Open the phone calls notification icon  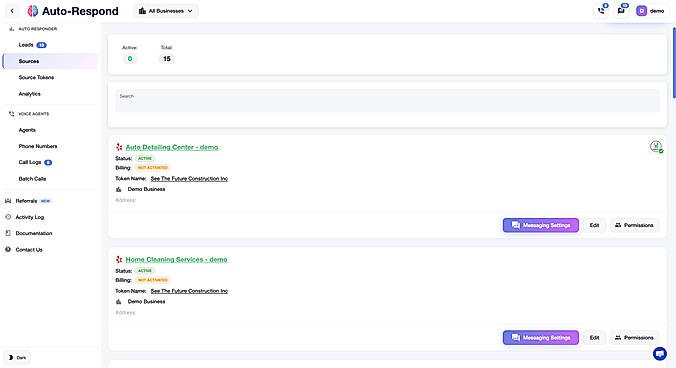pos(601,11)
